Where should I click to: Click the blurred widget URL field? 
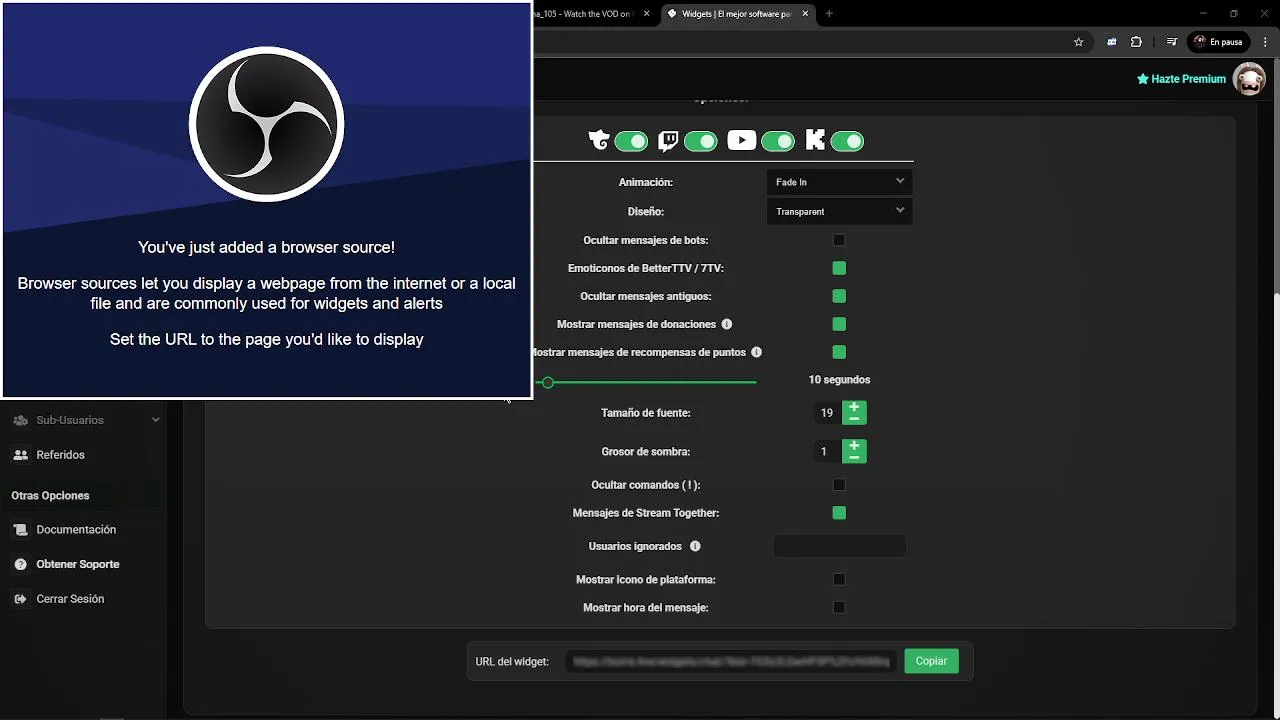click(x=731, y=661)
